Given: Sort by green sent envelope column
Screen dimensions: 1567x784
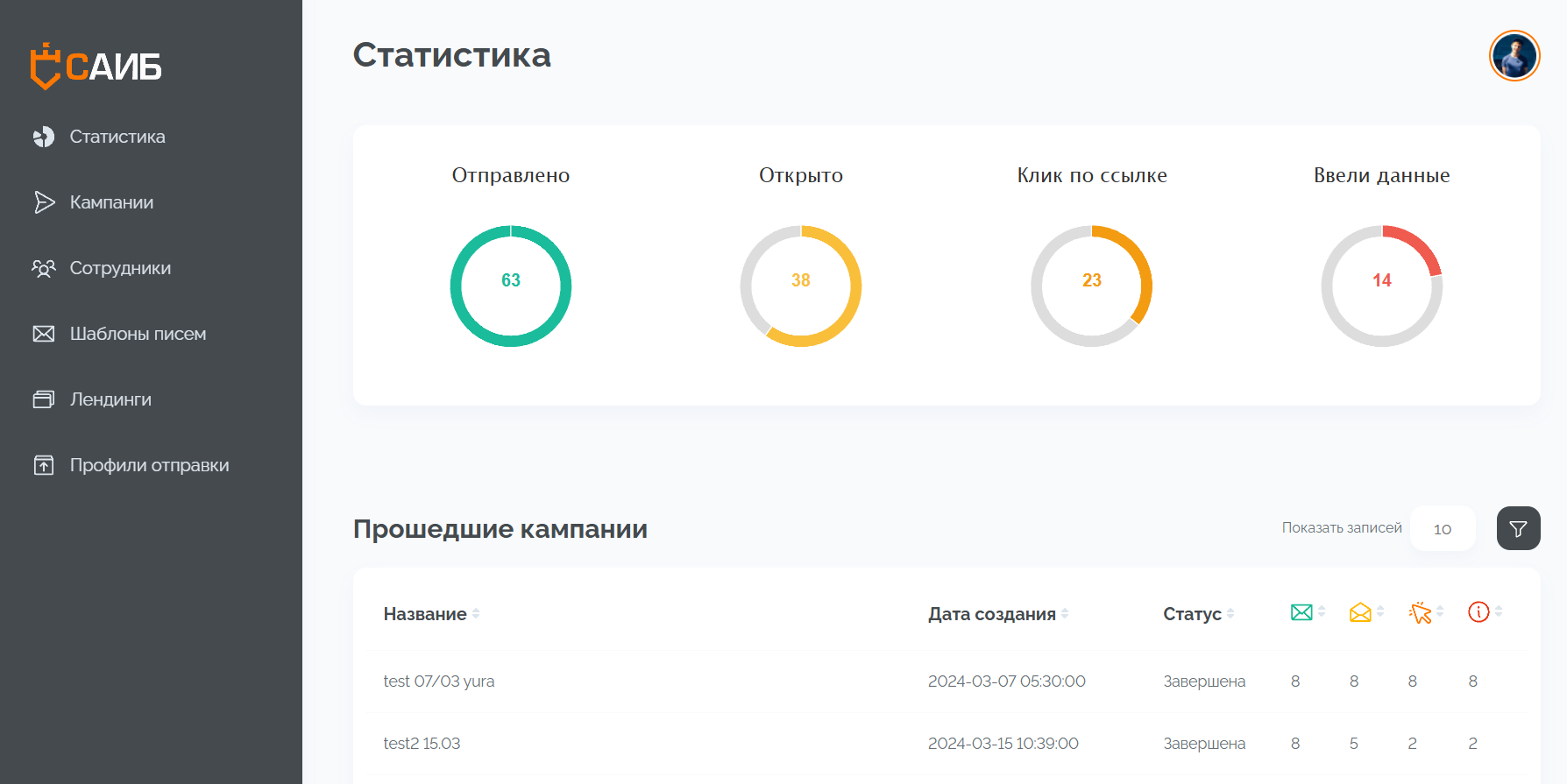Looking at the screenshot, I should [1302, 612].
